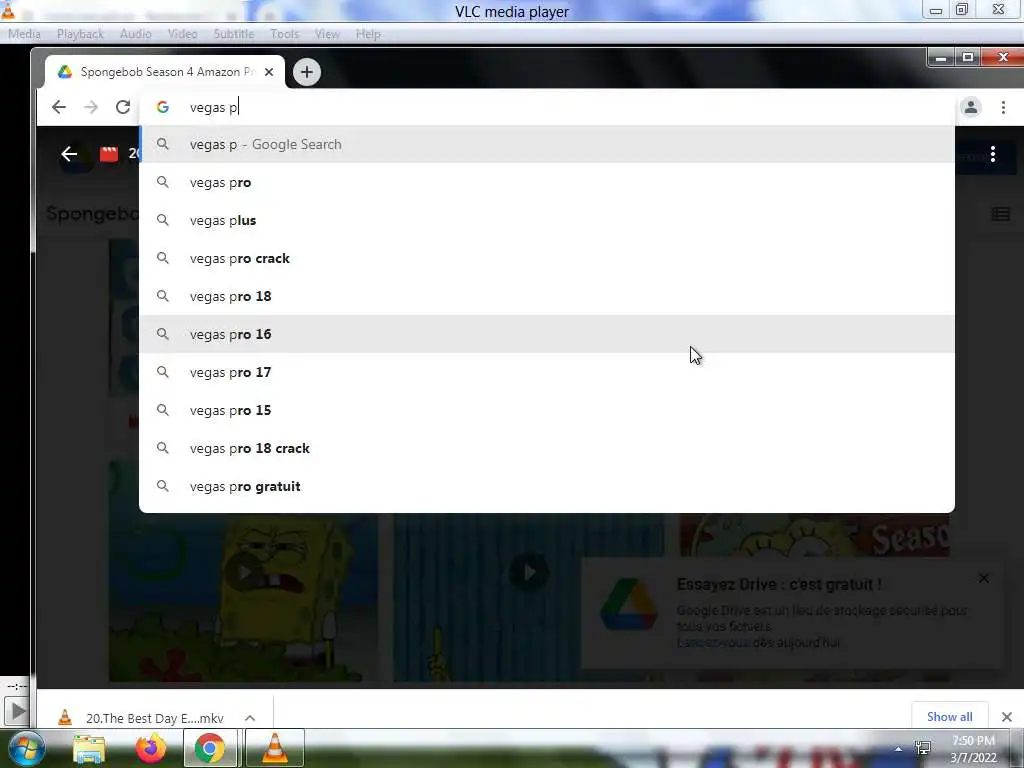This screenshot has width=1024, height=768.
Task: Select the Spongebob Season 4 Chrome tab
Action: tap(163, 72)
